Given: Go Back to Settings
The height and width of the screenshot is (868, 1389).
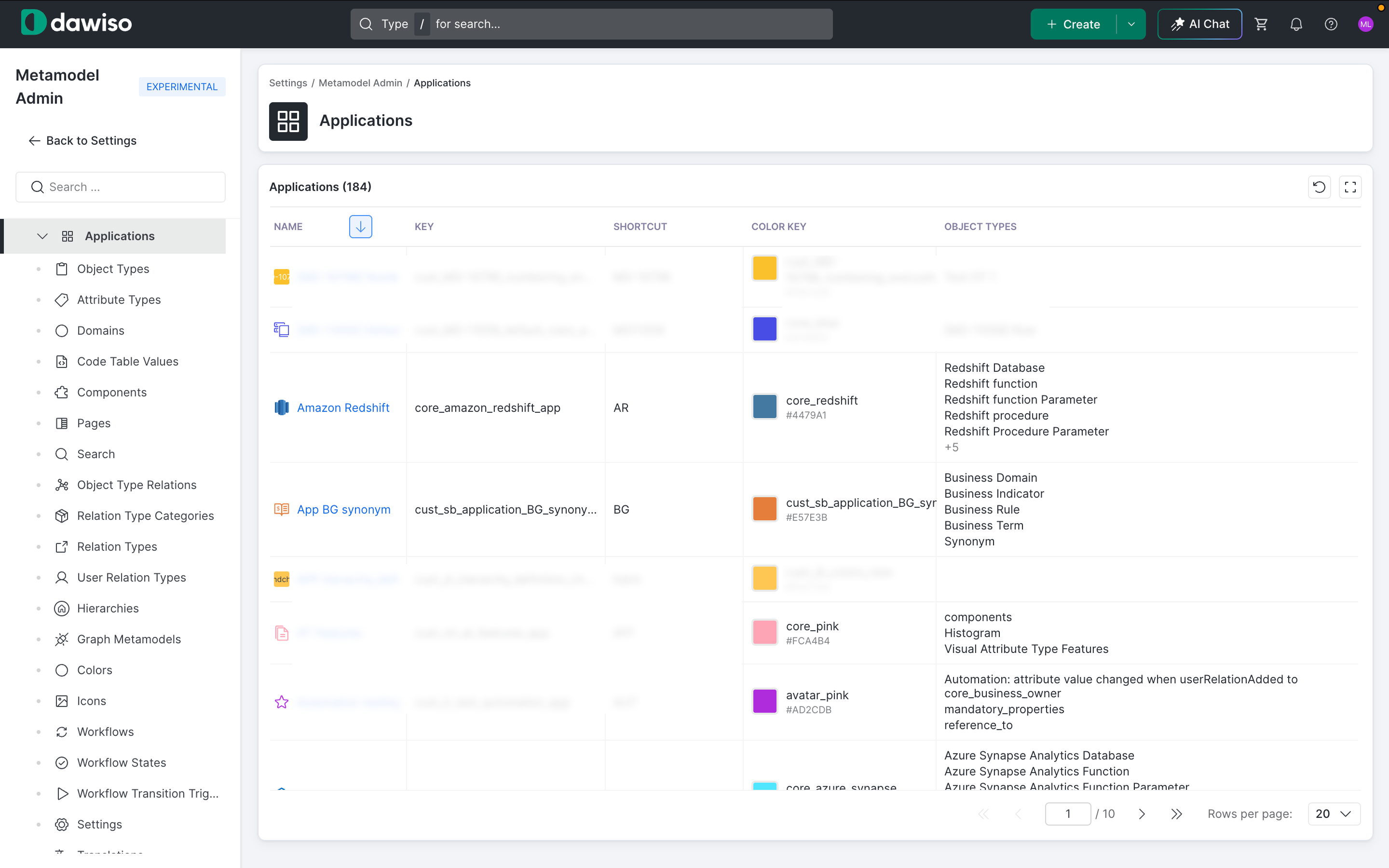Looking at the screenshot, I should click(82, 141).
